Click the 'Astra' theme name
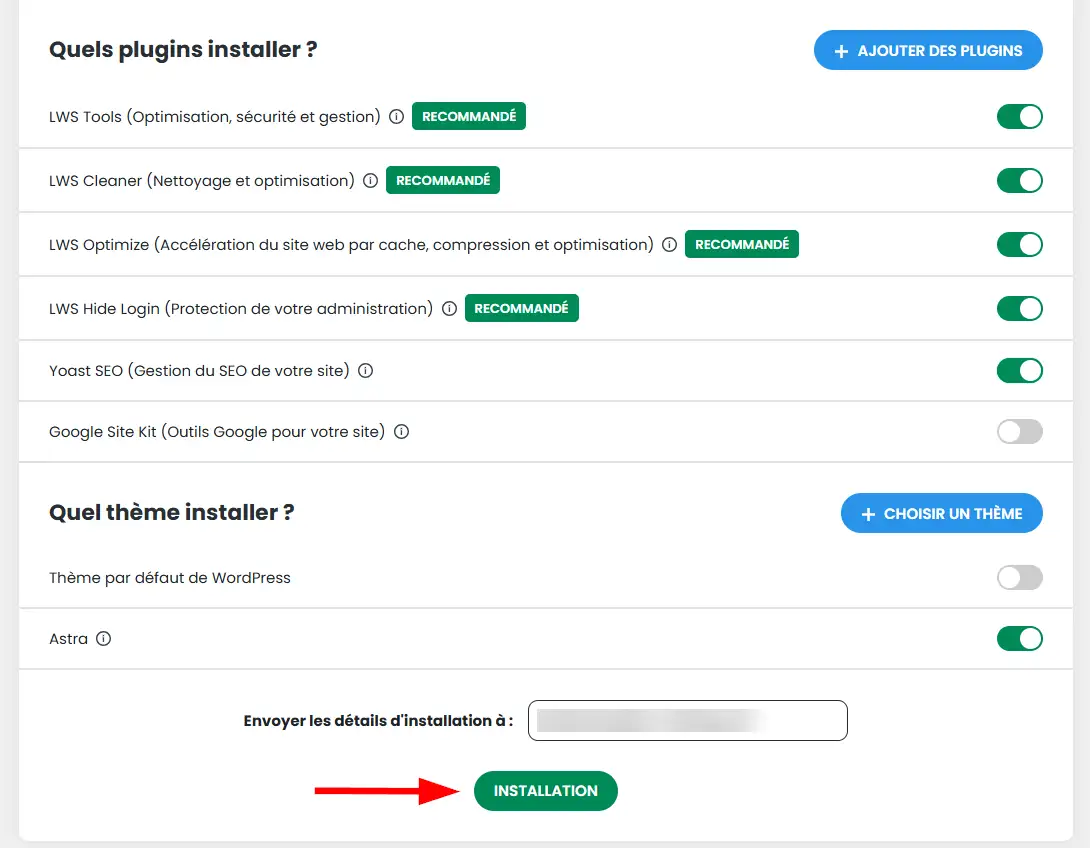 (68, 639)
